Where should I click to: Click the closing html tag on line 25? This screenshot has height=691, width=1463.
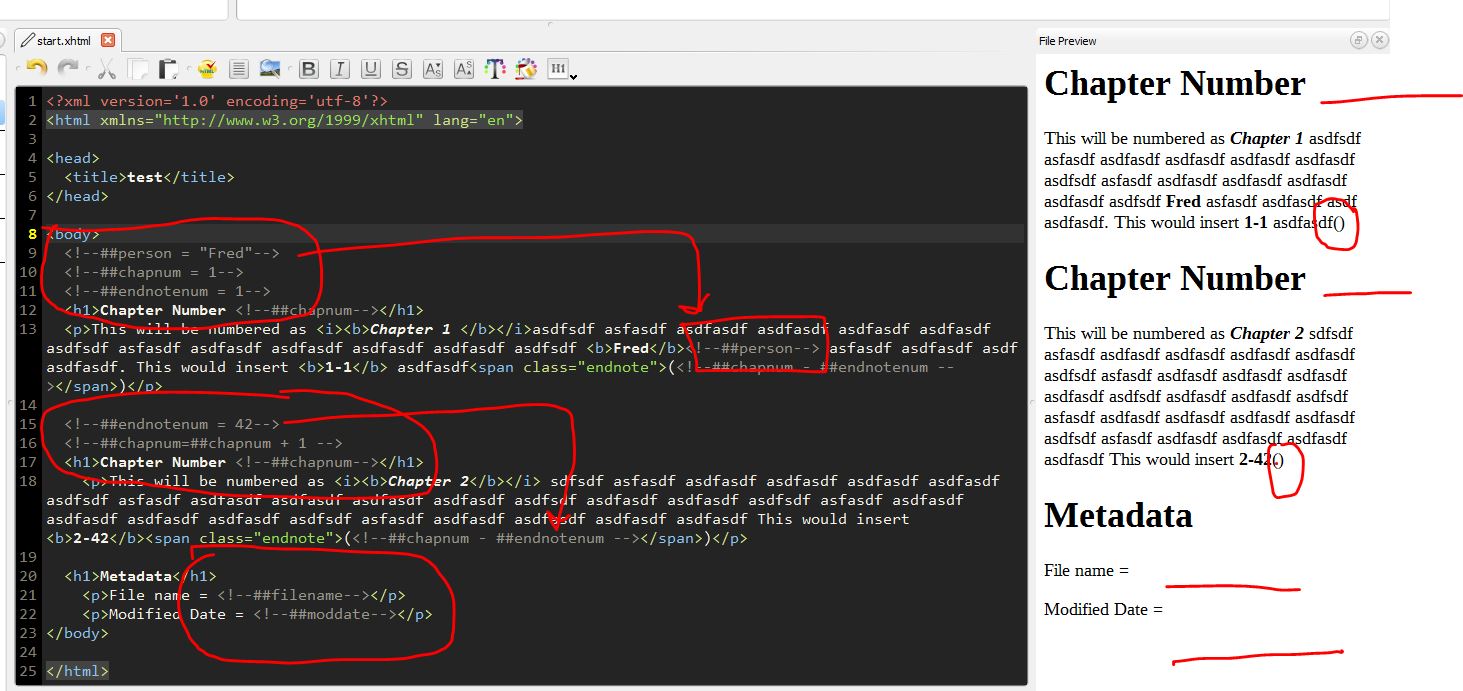[77, 671]
